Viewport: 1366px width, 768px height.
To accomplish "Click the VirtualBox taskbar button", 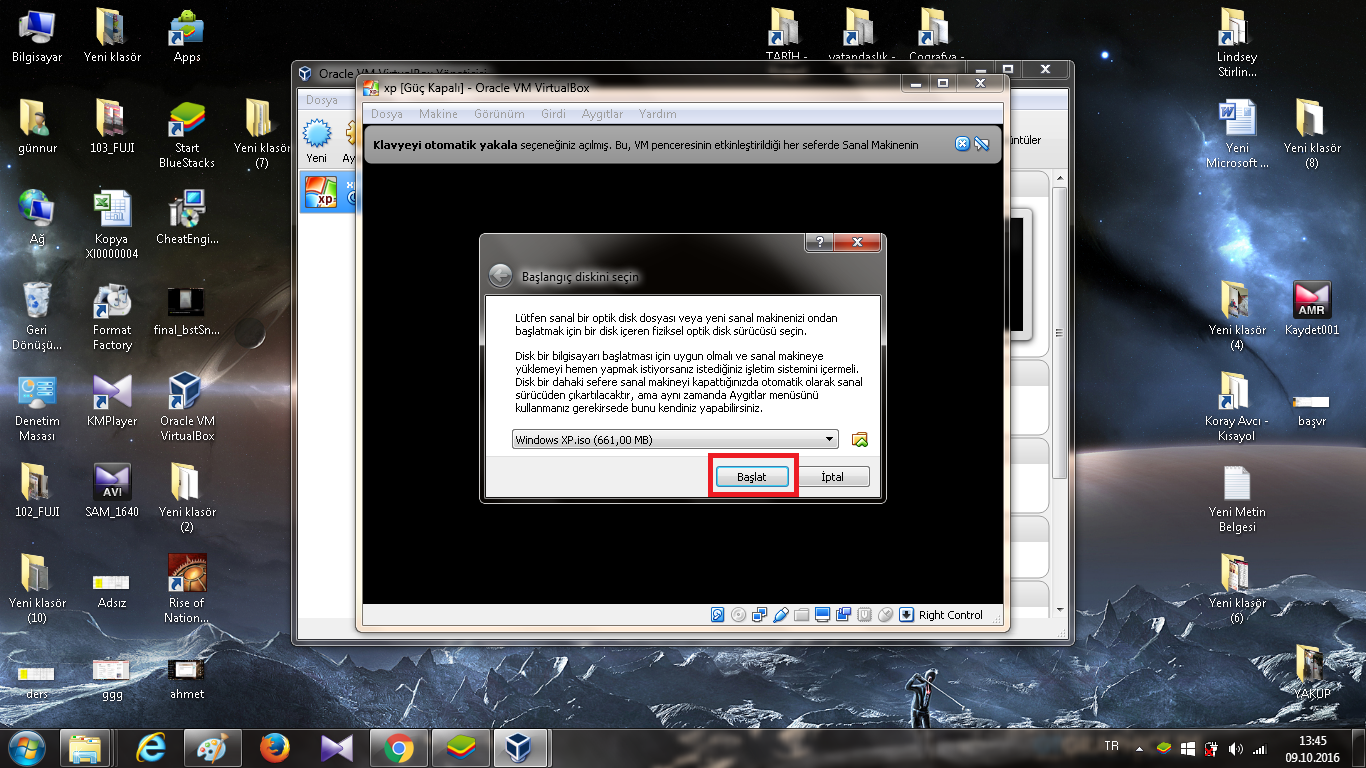I will point(522,748).
